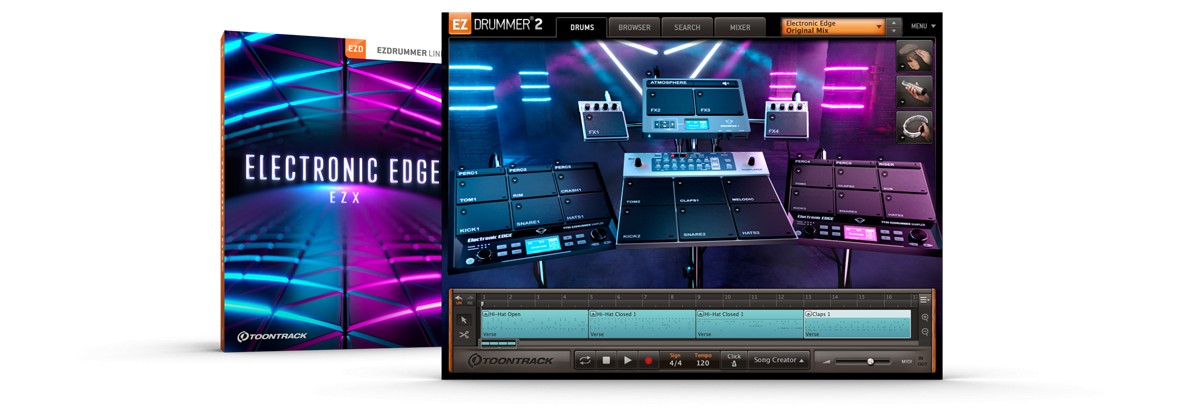Open the BROWSER tab
Image resolution: width=1200 pixels, height=408 pixels.
(634, 27)
